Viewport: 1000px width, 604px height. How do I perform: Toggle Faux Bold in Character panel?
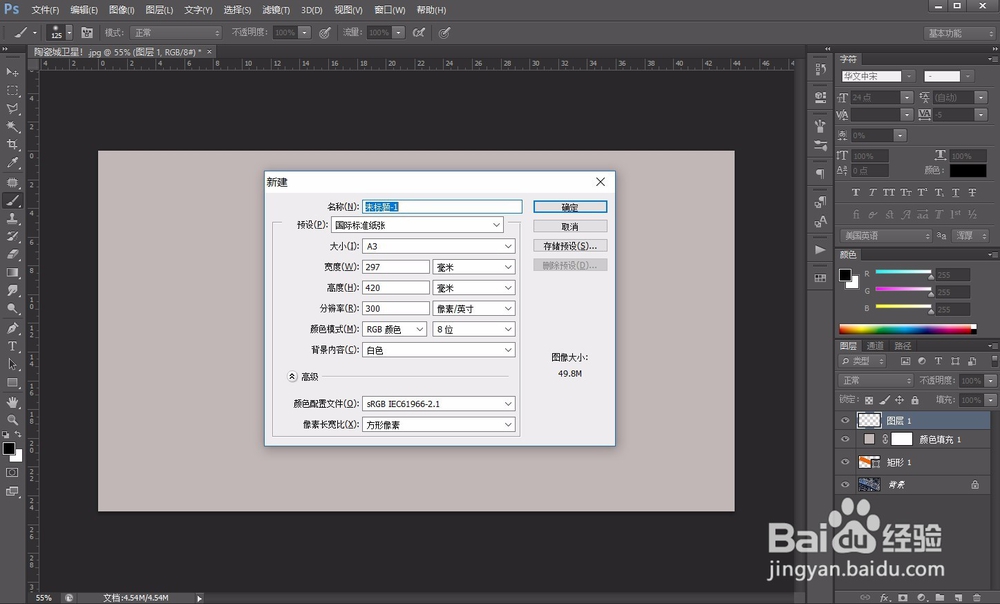pyautogui.click(x=856, y=192)
